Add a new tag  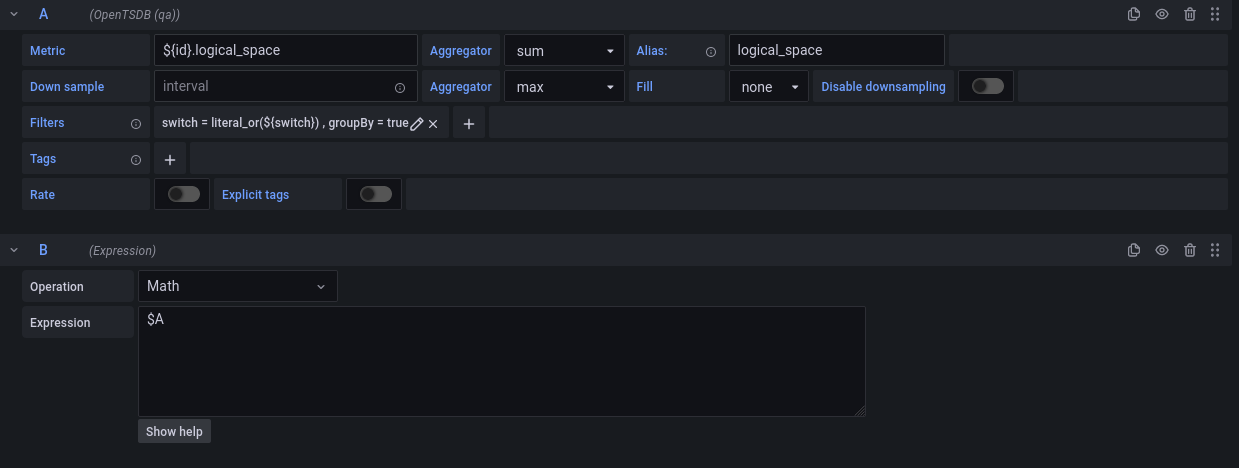[x=170, y=159]
